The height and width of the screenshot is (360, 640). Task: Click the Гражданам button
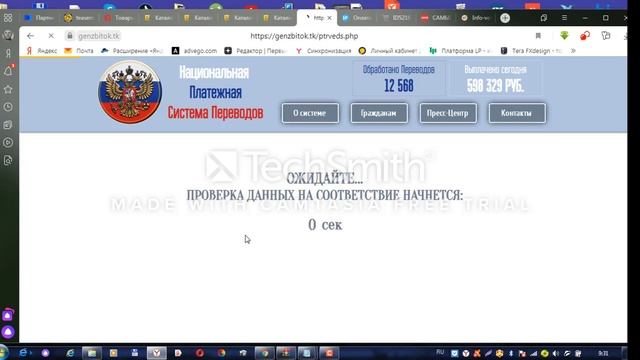[379, 113]
